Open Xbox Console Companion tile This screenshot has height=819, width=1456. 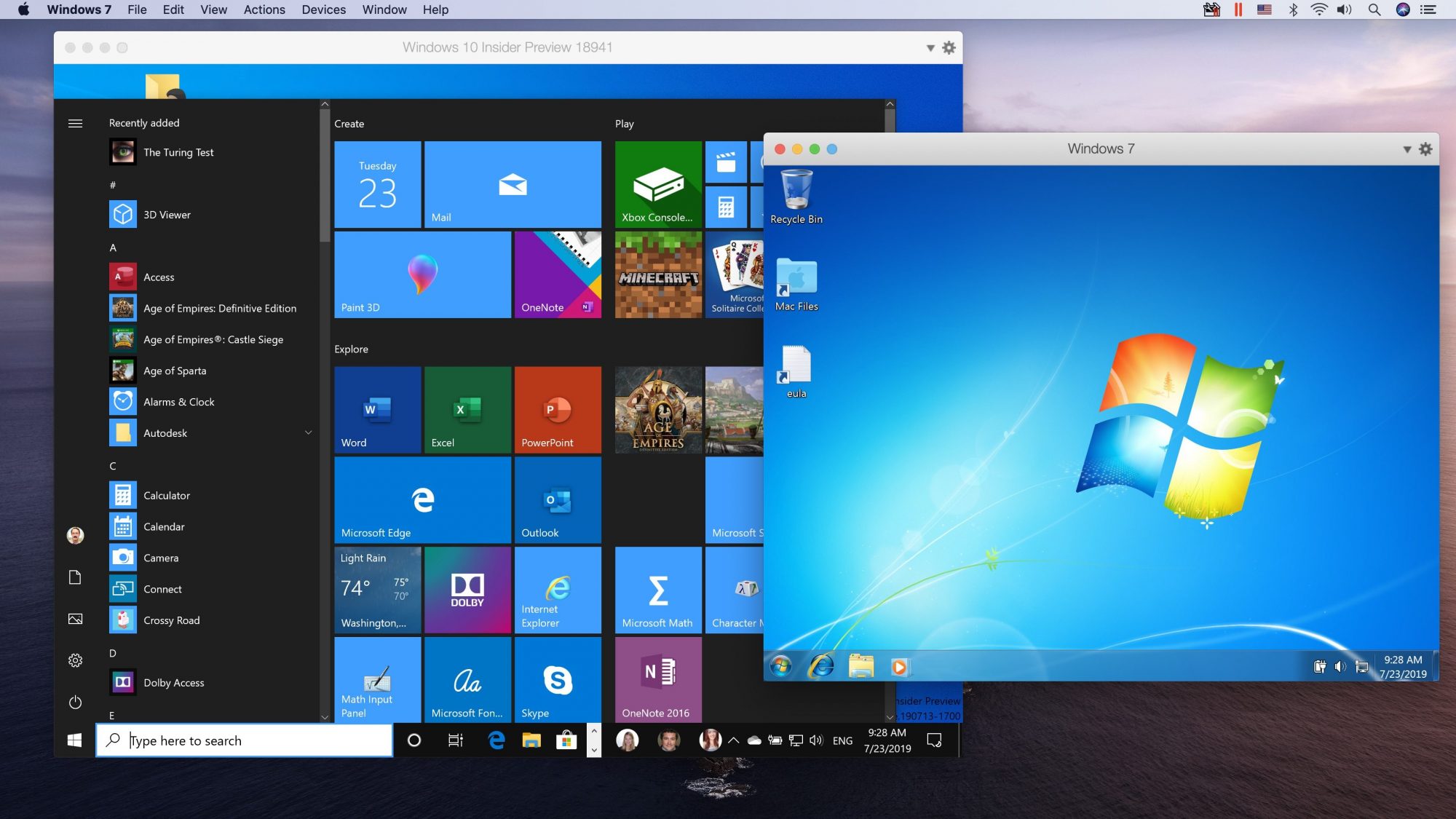[658, 184]
